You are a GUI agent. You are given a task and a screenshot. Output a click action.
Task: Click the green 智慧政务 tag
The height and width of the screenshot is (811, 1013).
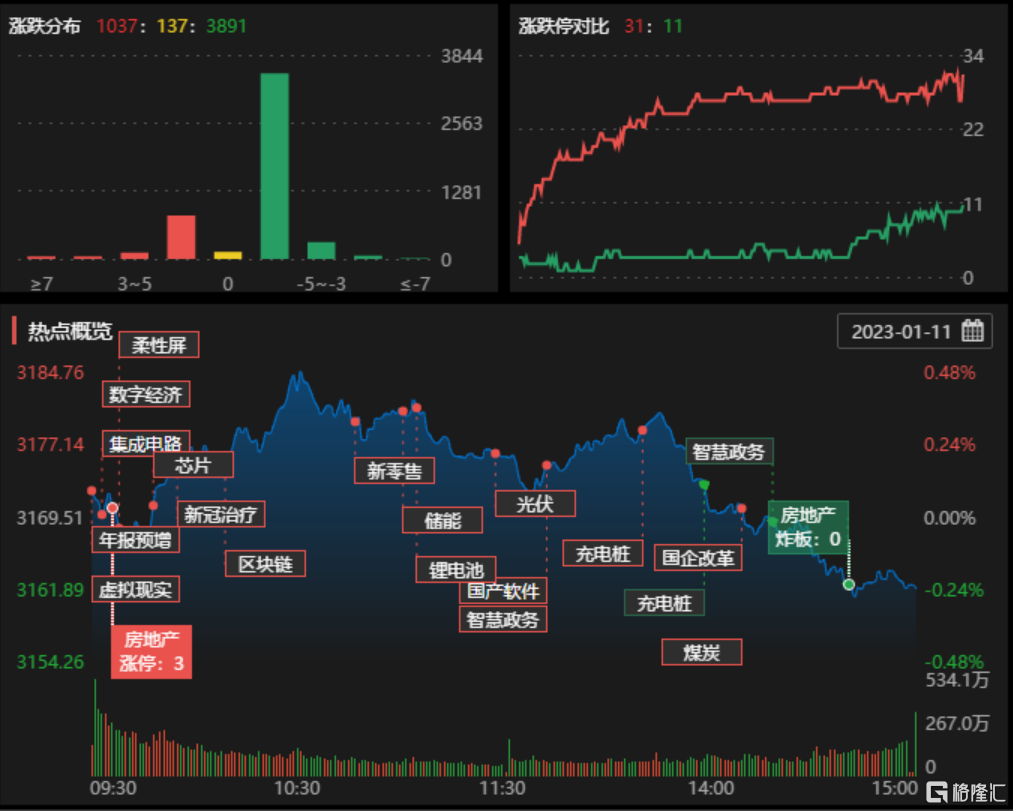729,452
